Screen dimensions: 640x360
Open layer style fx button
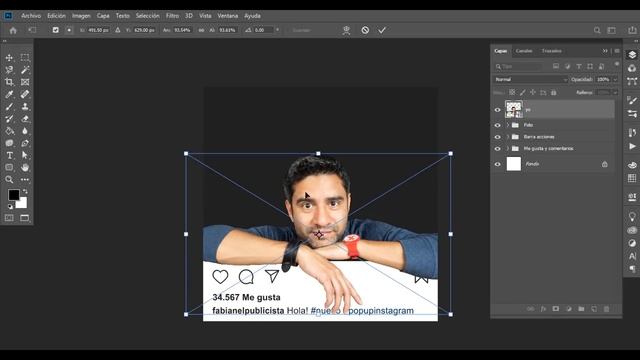click(543, 309)
